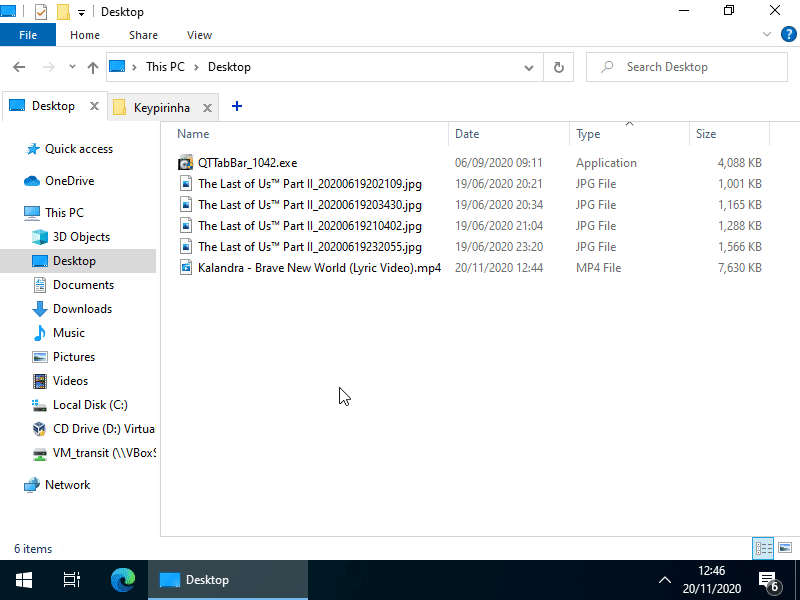Show hidden system tray icons

(665, 580)
